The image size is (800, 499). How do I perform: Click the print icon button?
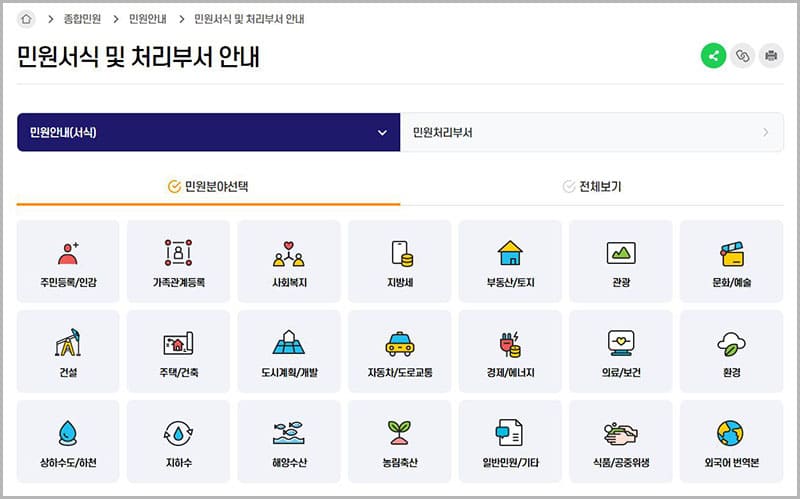pyautogui.click(x=771, y=56)
